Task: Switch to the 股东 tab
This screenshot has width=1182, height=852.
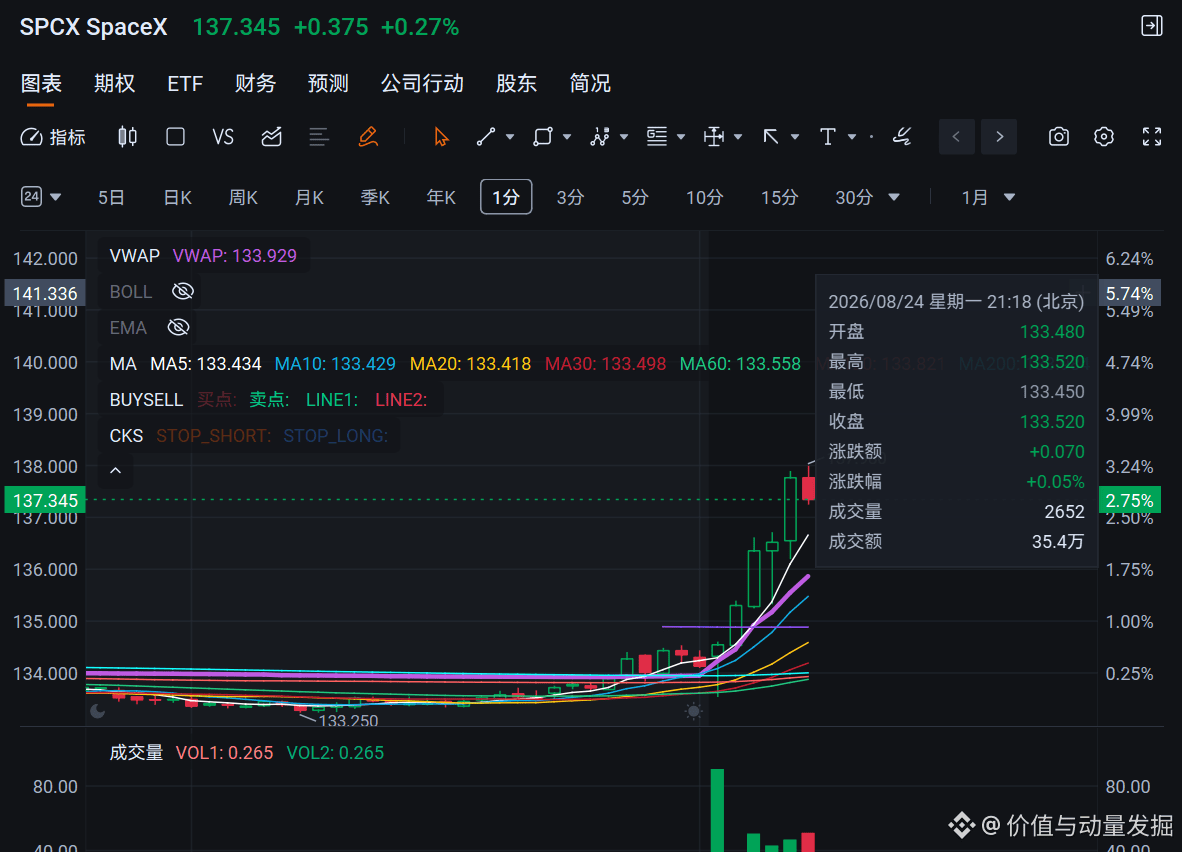Action: pyautogui.click(x=516, y=83)
